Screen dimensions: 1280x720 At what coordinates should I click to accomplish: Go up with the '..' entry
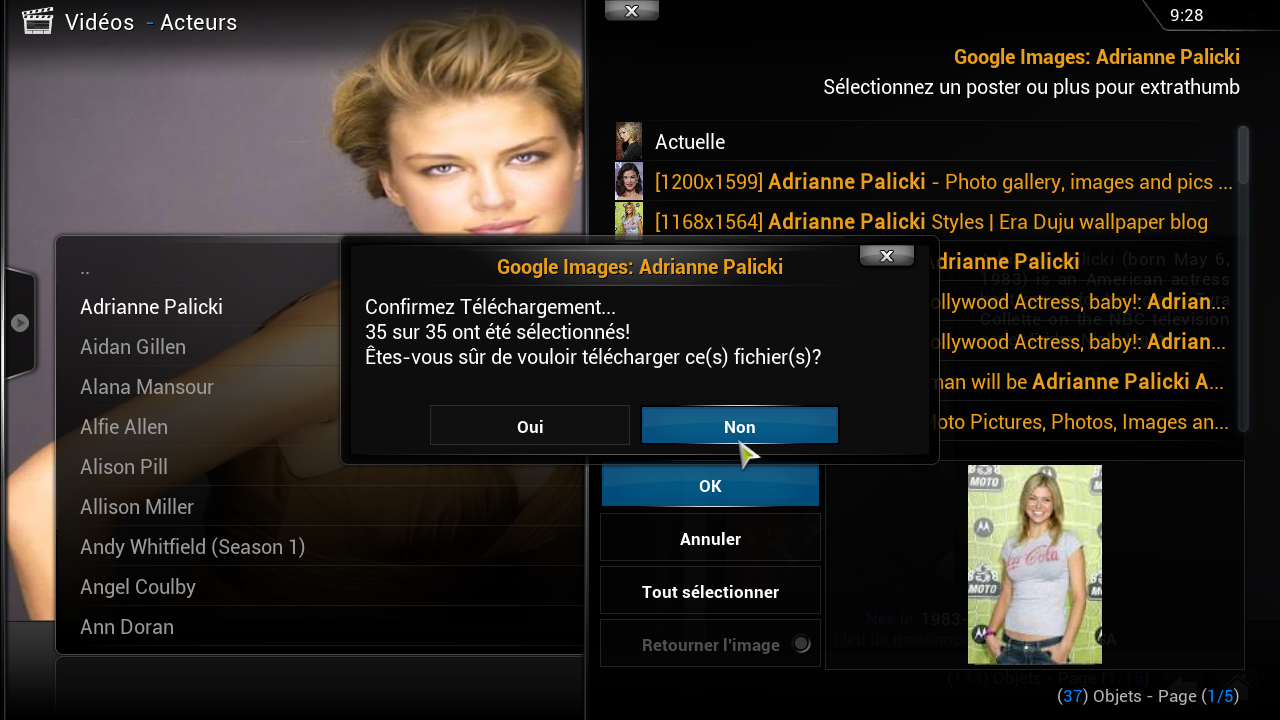[320, 267]
